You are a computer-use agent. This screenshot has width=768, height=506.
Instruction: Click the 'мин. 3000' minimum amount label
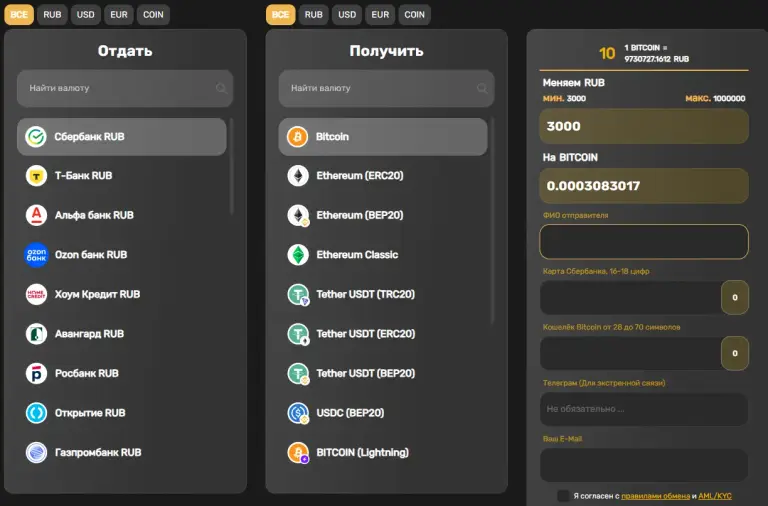point(564,98)
